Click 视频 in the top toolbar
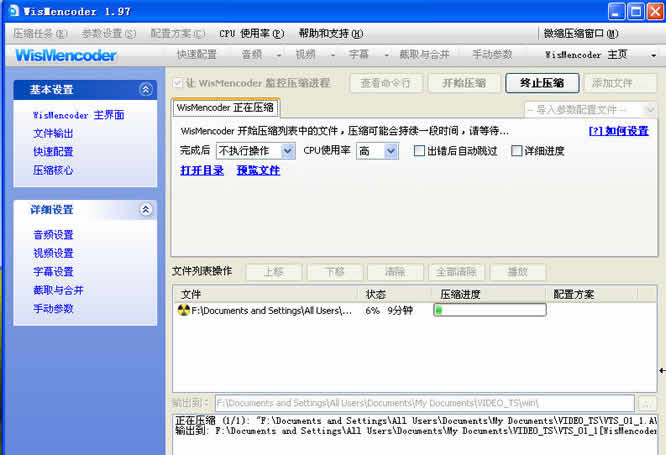Viewport: 666px width, 455px height. coord(305,54)
